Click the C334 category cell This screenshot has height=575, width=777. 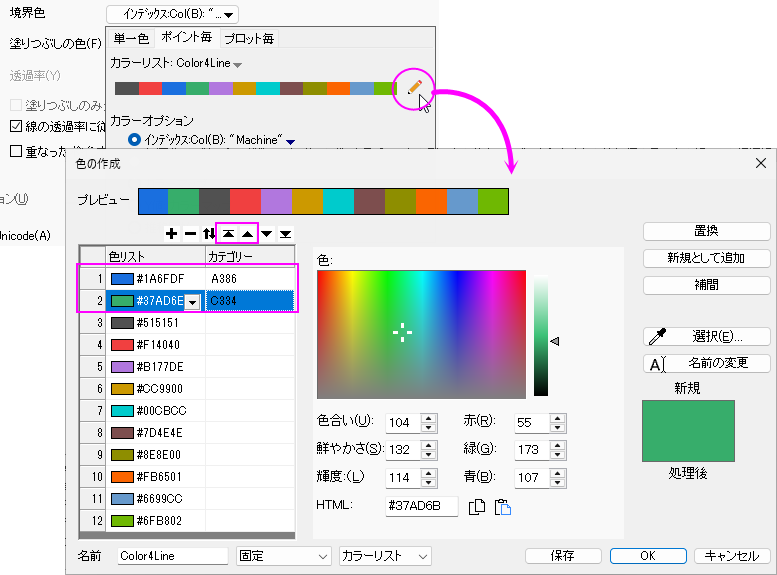pyautogui.click(x=250, y=301)
